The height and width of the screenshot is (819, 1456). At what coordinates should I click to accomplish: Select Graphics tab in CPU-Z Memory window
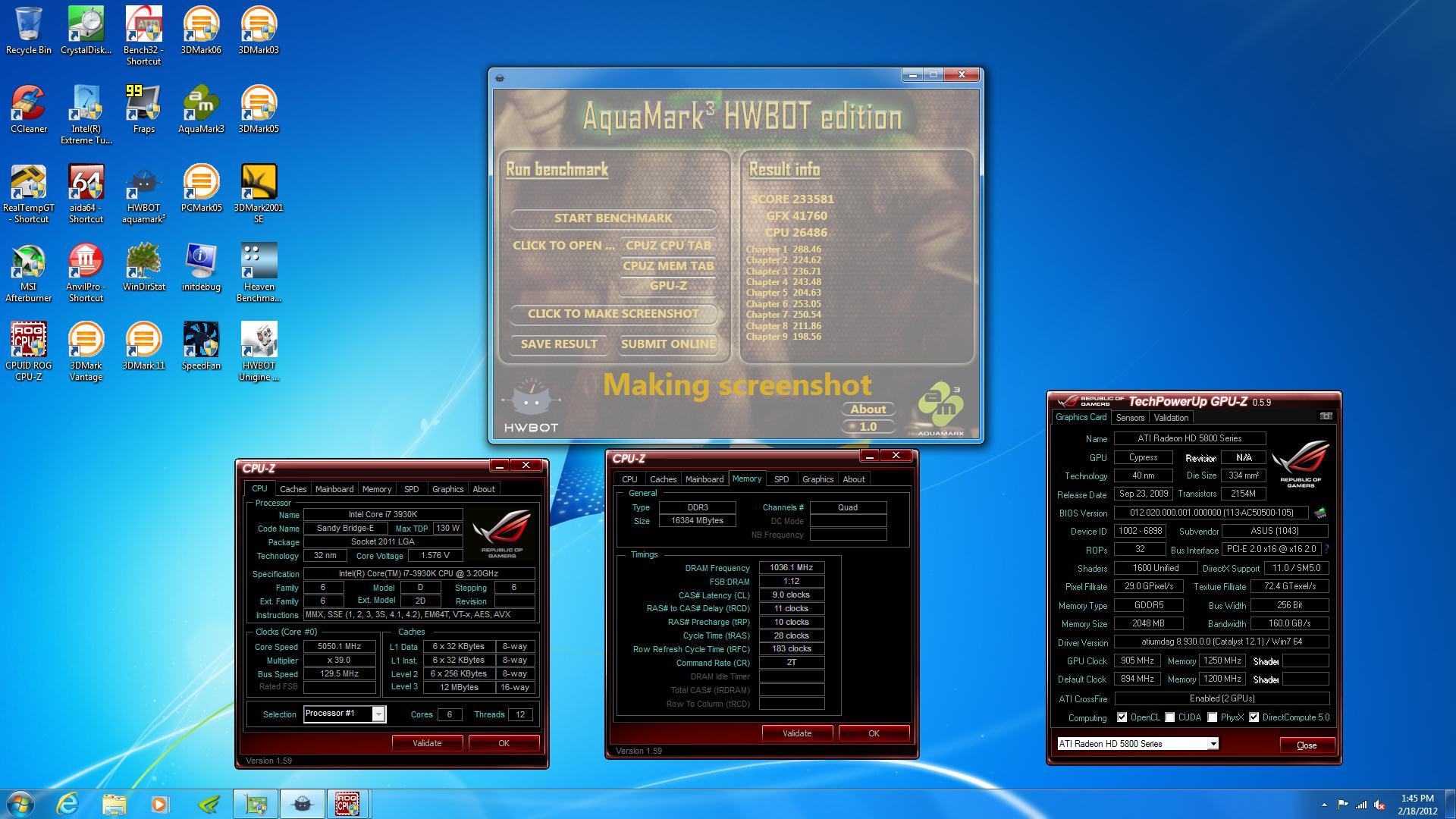[817, 479]
